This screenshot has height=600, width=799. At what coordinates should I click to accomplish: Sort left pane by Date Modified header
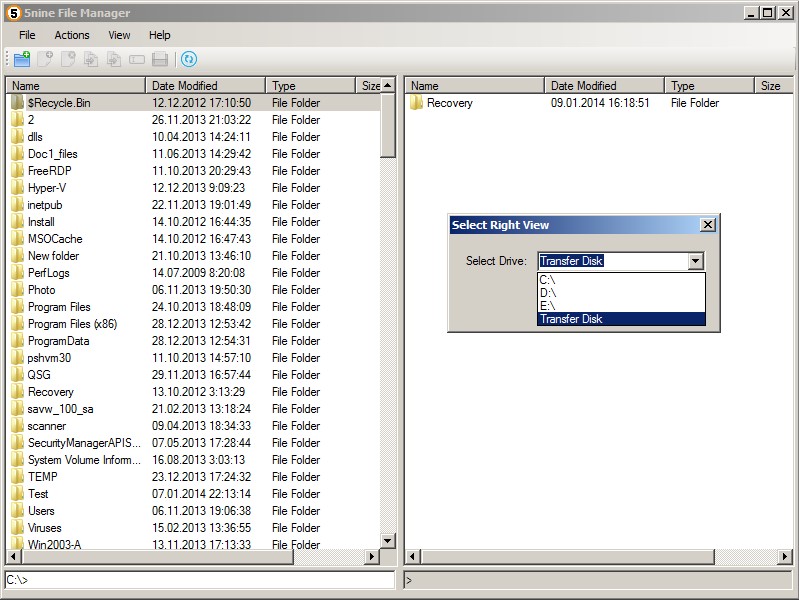pyautogui.click(x=205, y=86)
